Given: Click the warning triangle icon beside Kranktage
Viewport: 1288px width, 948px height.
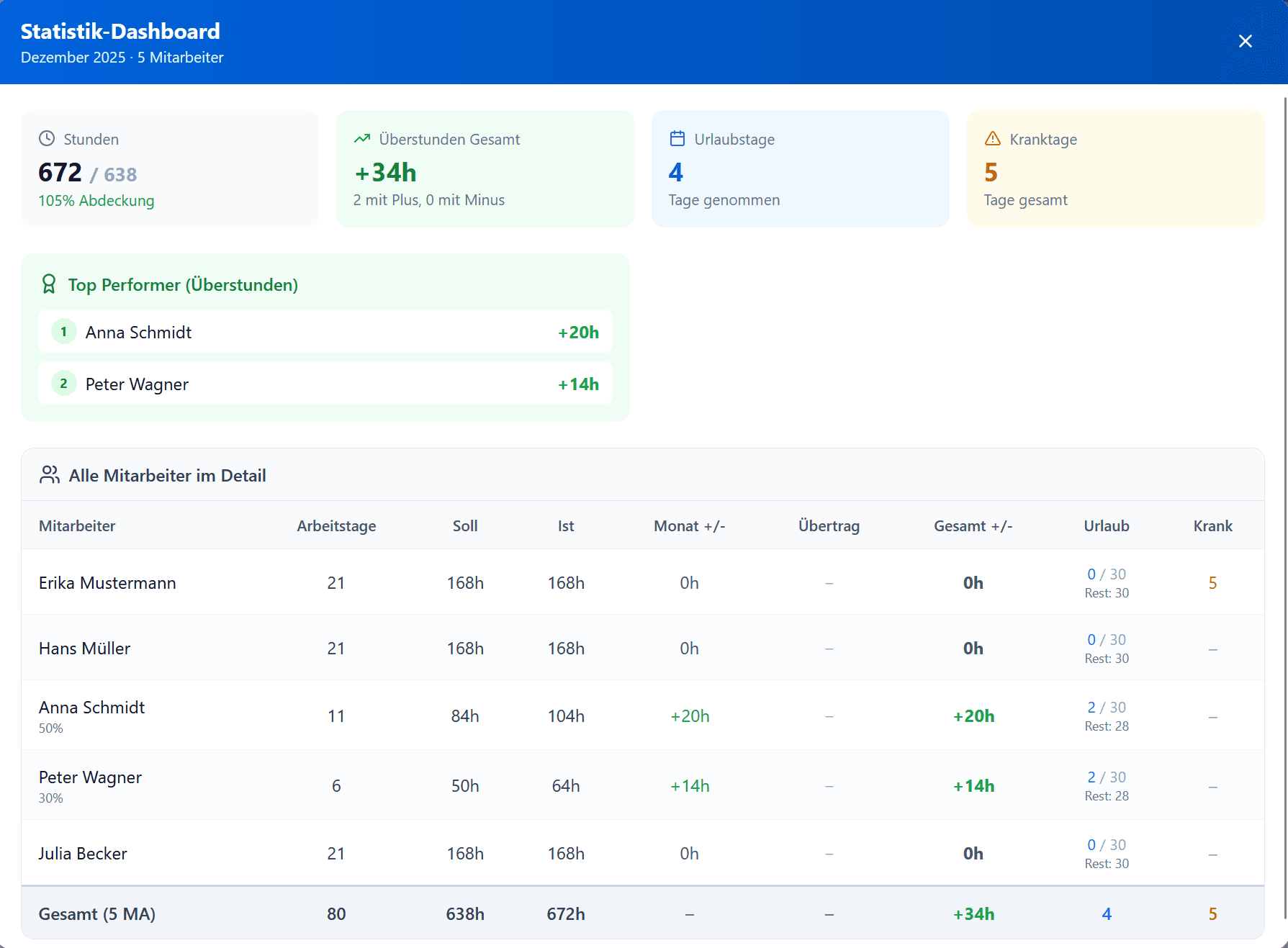Looking at the screenshot, I should 993,138.
